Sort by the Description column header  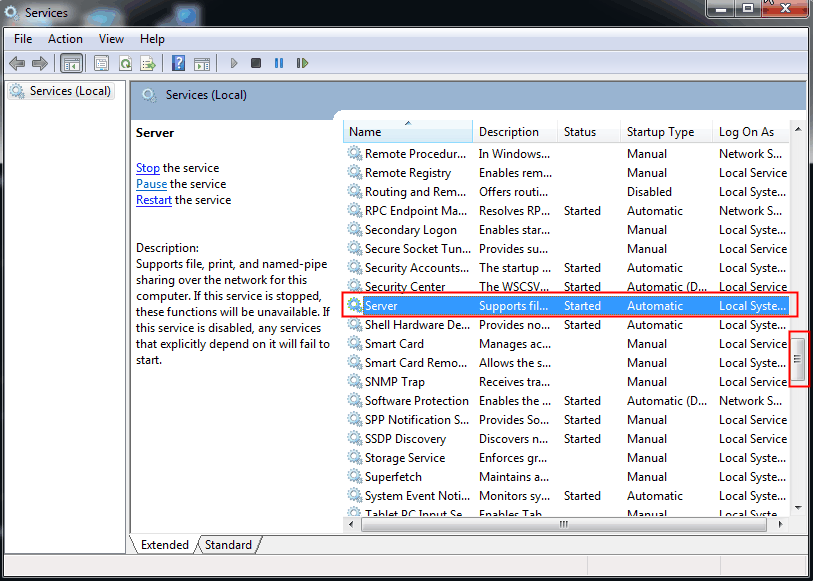515,132
